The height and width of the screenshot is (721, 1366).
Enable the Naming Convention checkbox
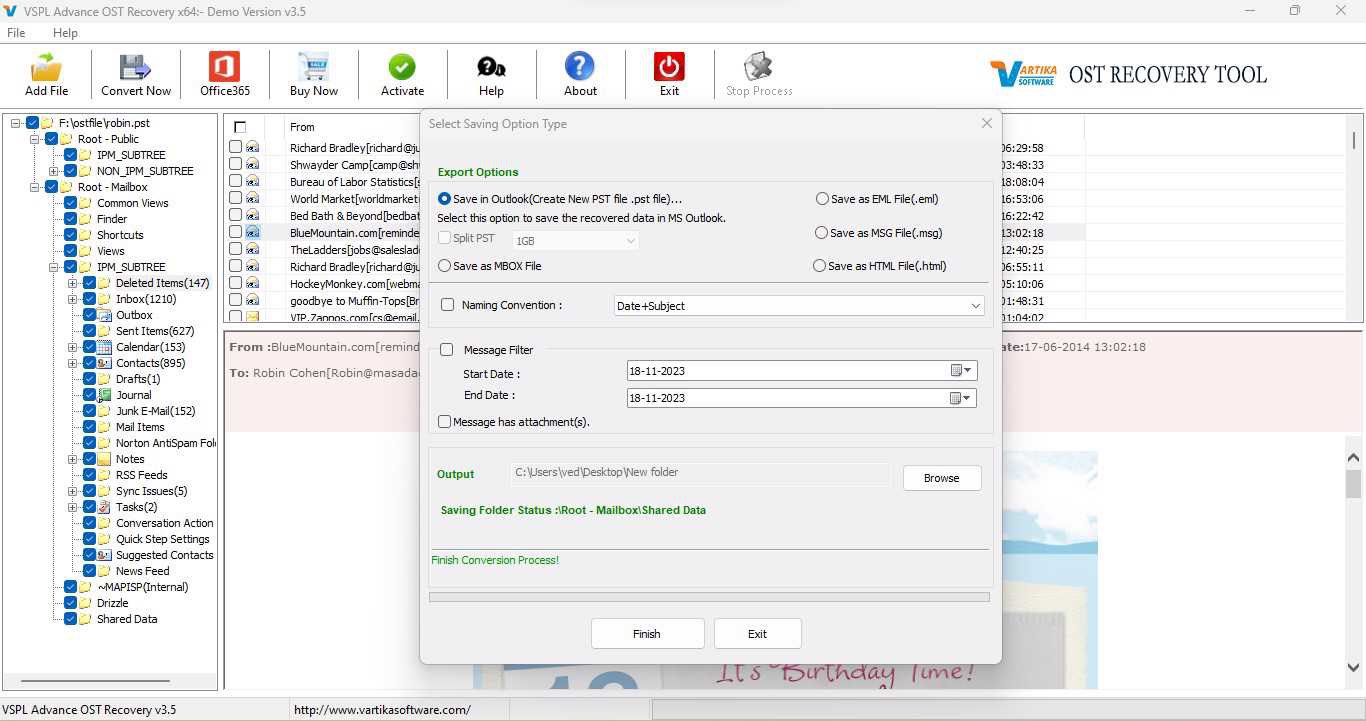click(x=447, y=305)
